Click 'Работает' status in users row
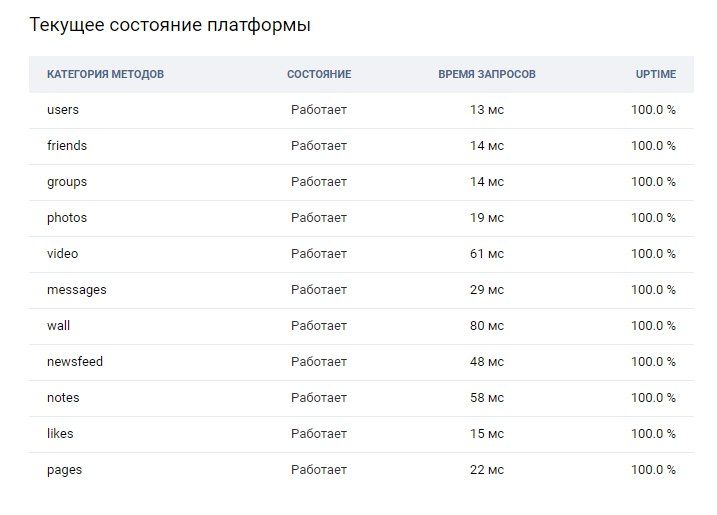 [319, 110]
